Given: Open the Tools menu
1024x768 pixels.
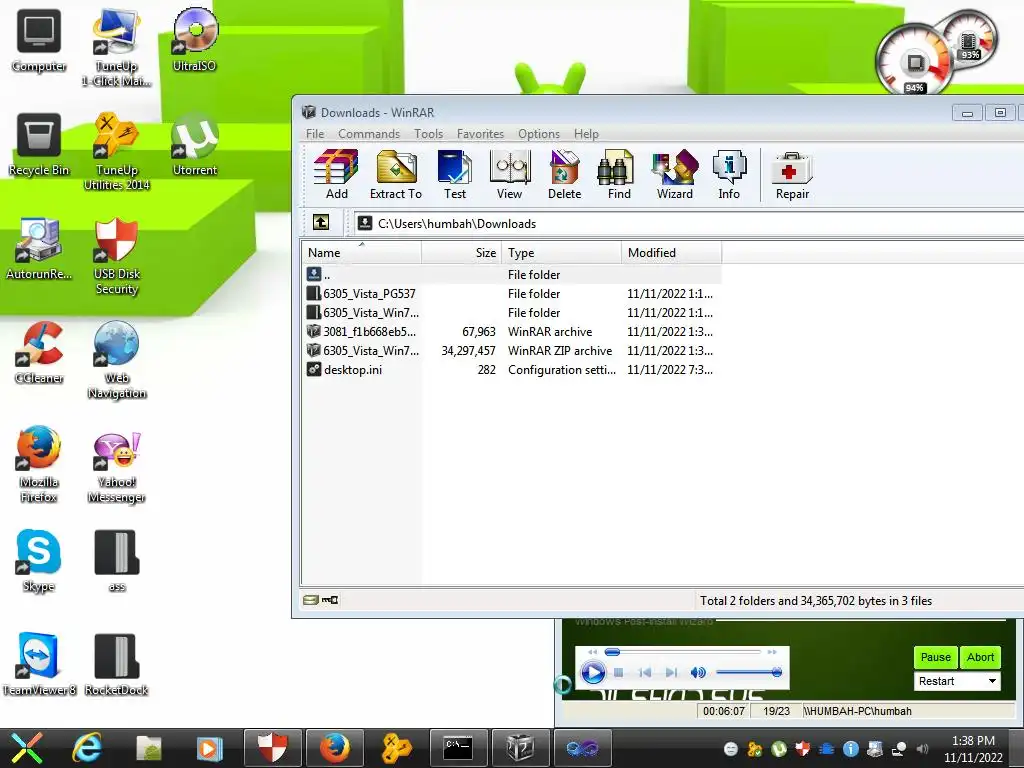Looking at the screenshot, I should (428, 133).
